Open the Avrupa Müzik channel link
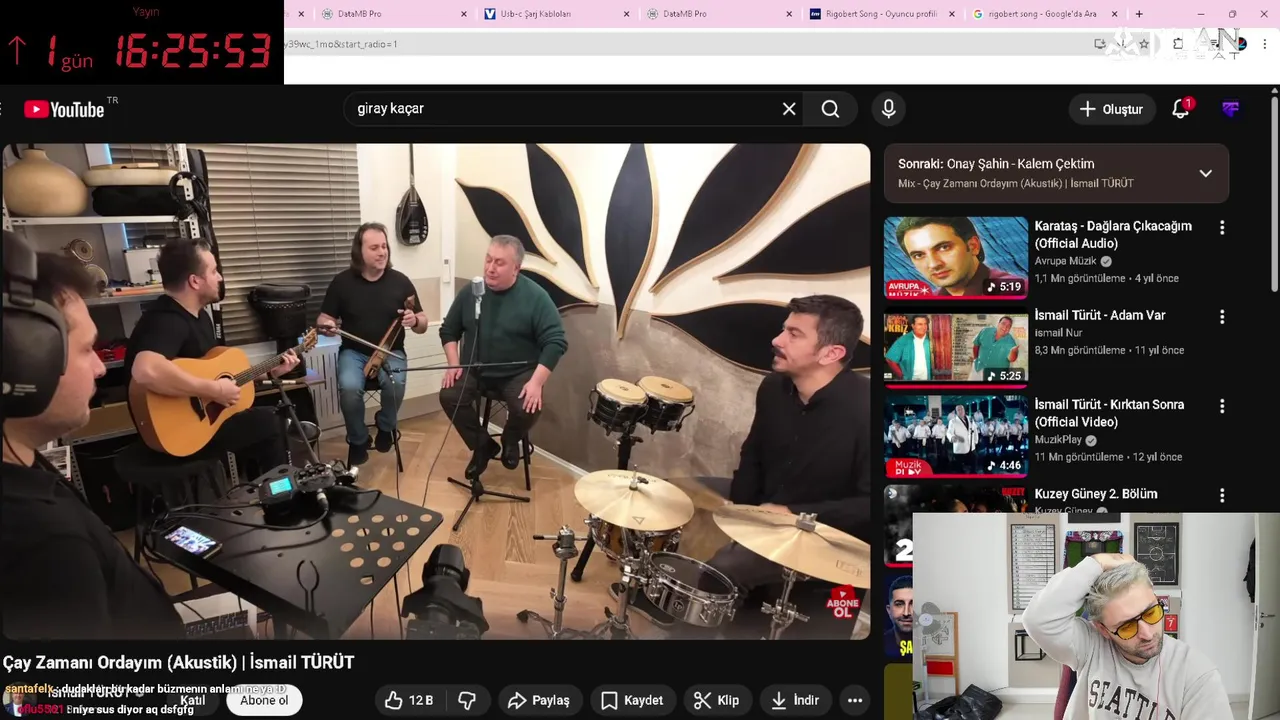The image size is (1280, 720). [x=1066, y=261]
